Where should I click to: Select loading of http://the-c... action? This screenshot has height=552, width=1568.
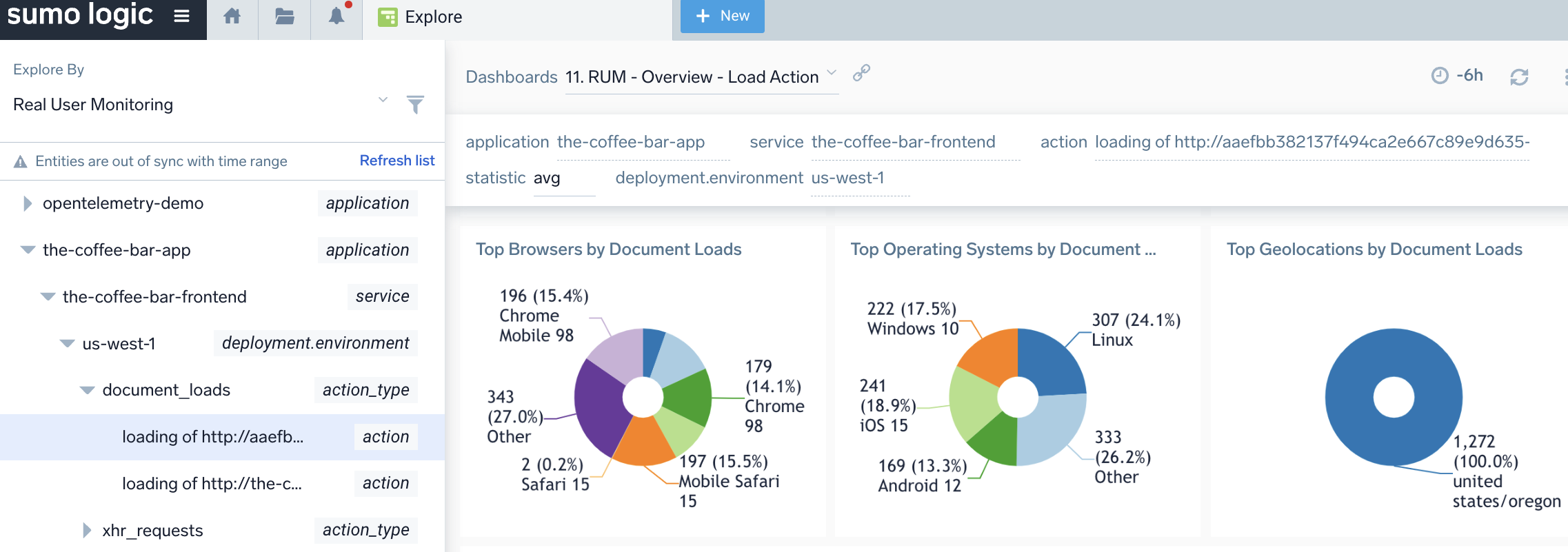coord(212,484)
